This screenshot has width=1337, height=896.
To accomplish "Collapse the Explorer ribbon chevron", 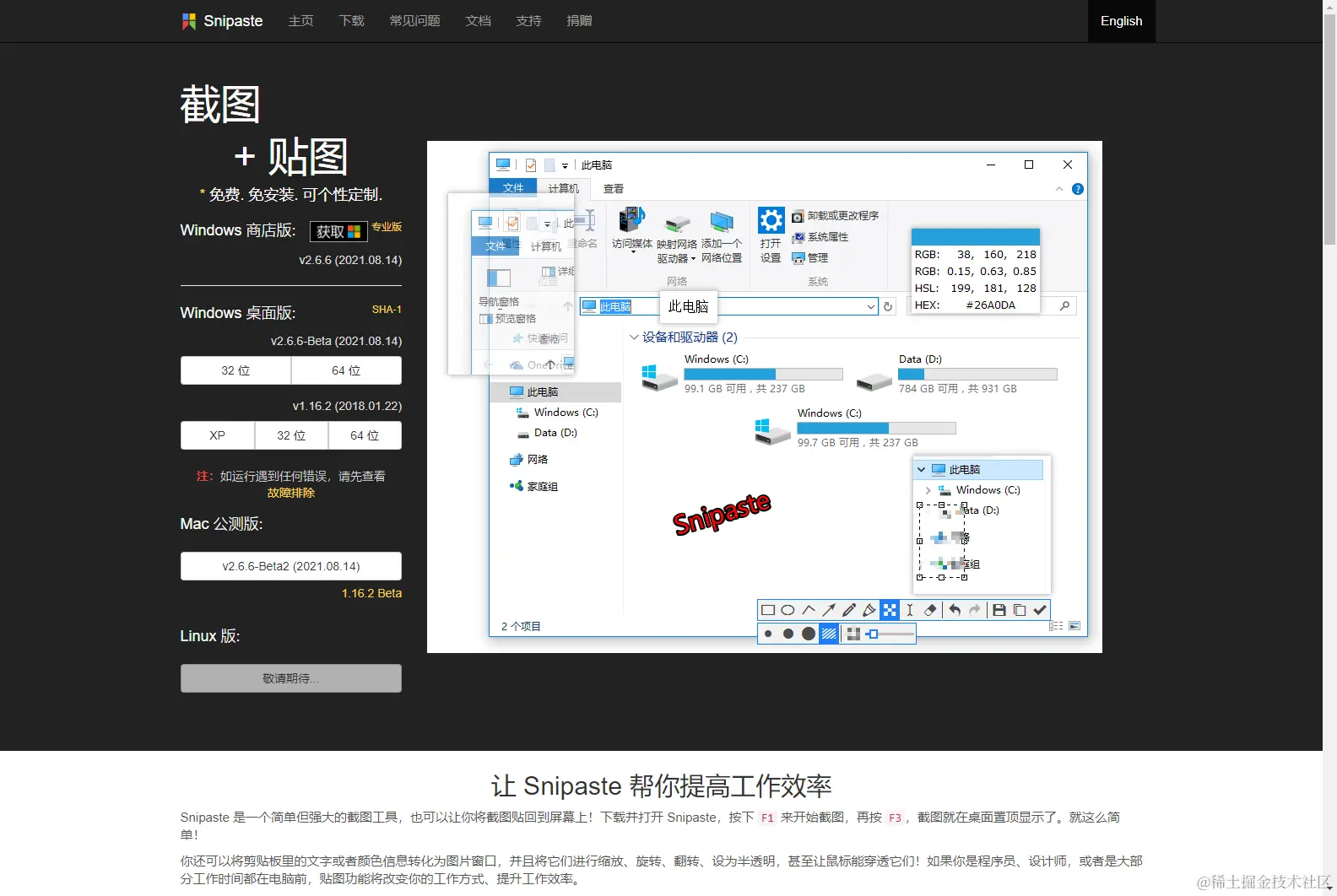I will tap(1059, 189).
